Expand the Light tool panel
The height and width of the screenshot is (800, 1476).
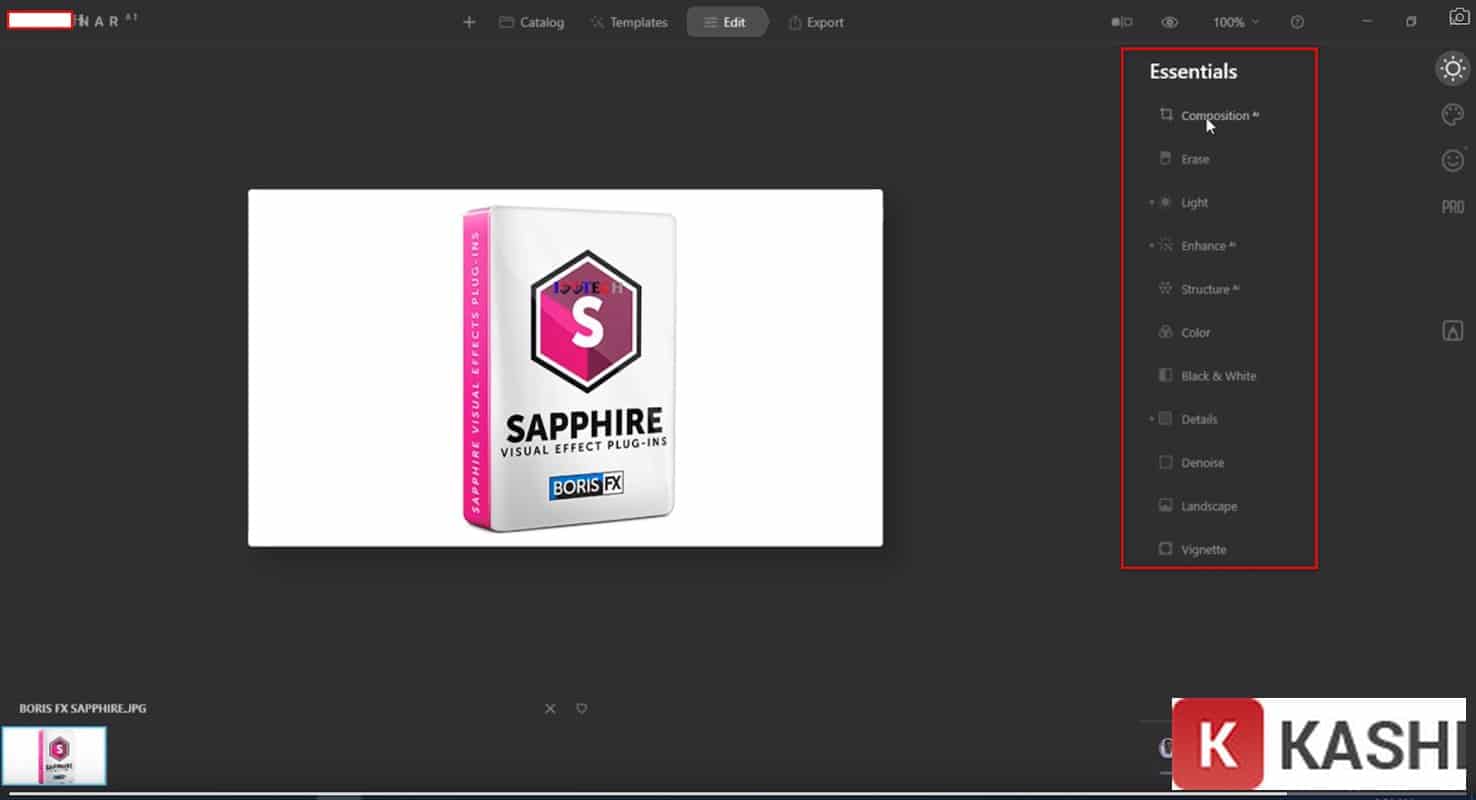pyautogui.click(x=1194, y=203)
